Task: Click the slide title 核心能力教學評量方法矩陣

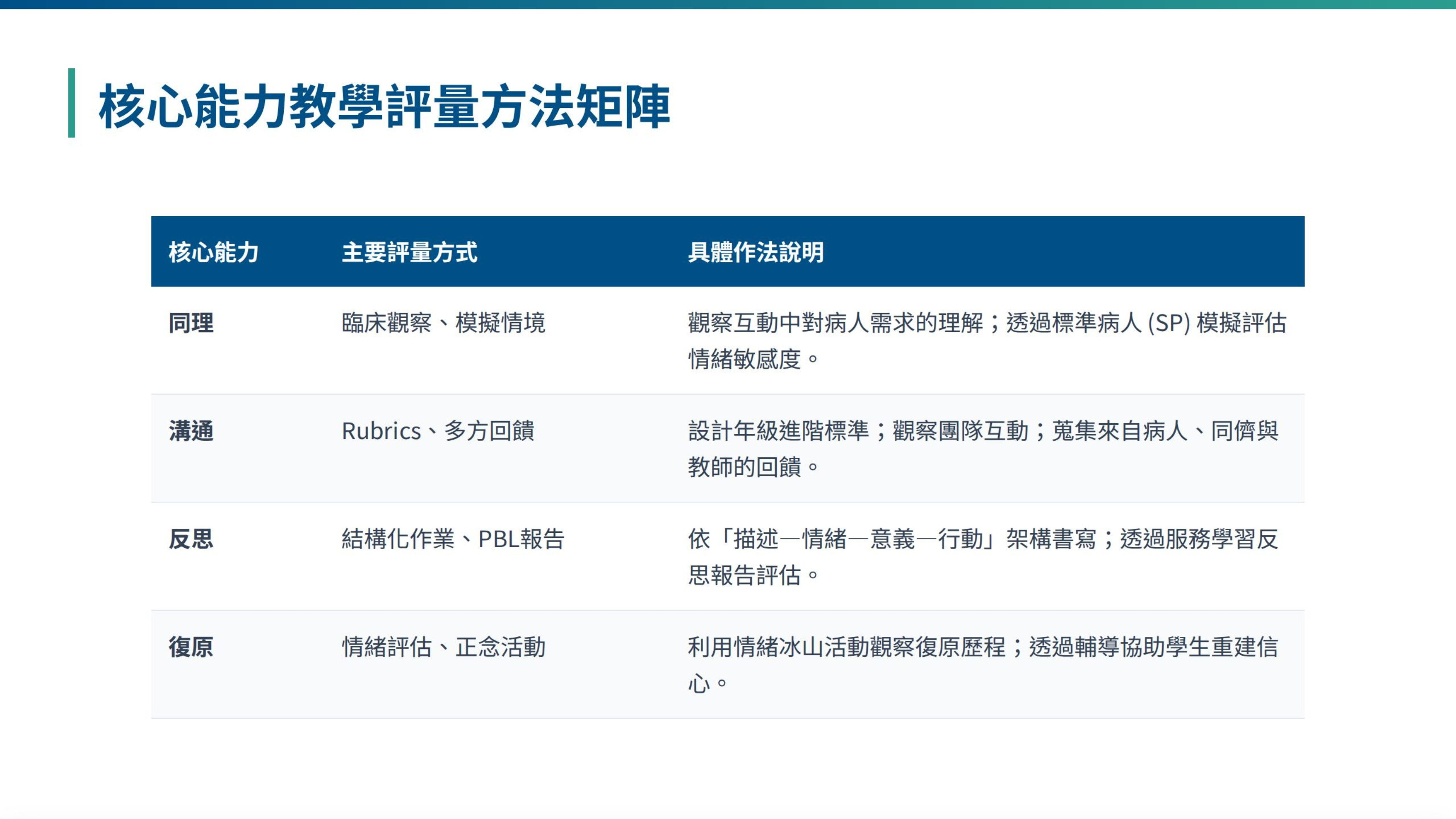Action: tap(384, 106)
